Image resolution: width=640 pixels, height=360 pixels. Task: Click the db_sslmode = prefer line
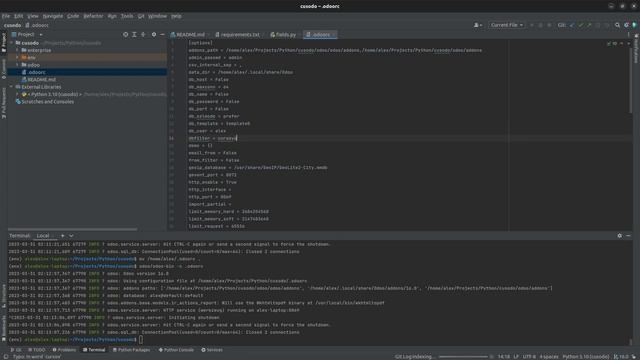pyautogui.click(x=214, y=116)
